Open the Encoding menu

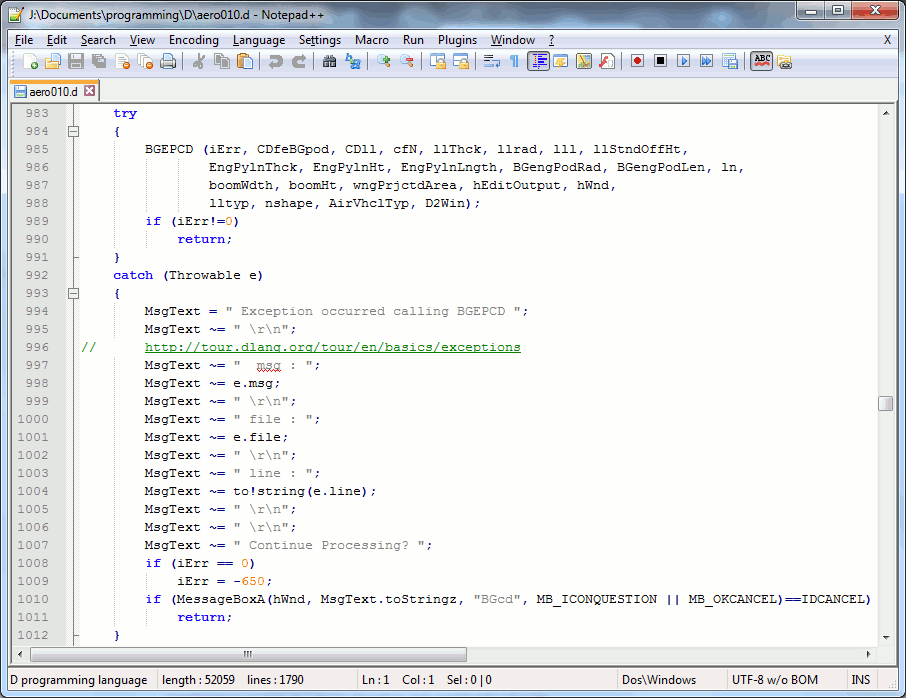pos(193,40)
